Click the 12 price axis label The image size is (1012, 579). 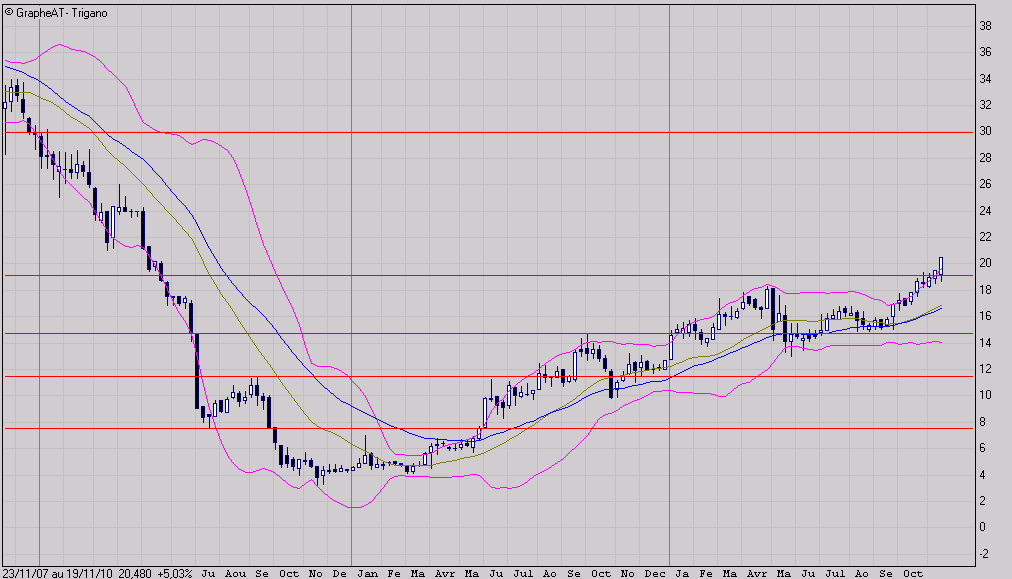(986, 369)
